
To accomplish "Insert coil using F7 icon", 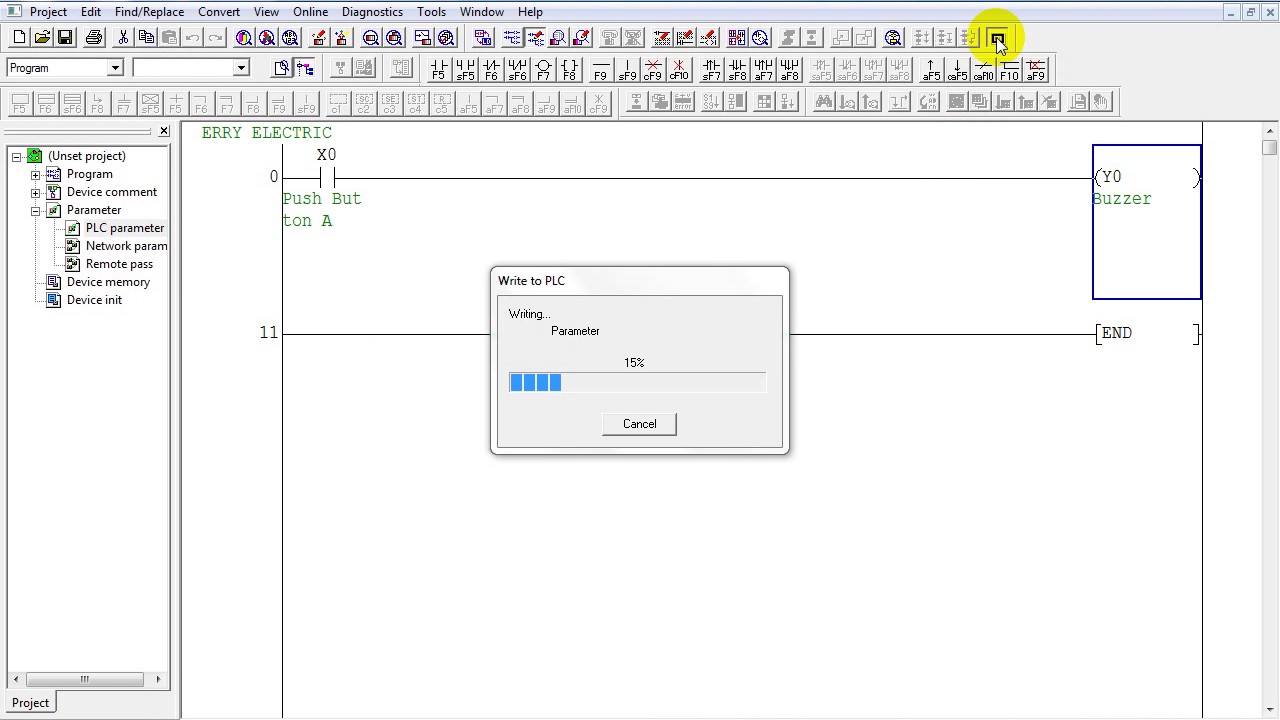I will click(543, 69).
